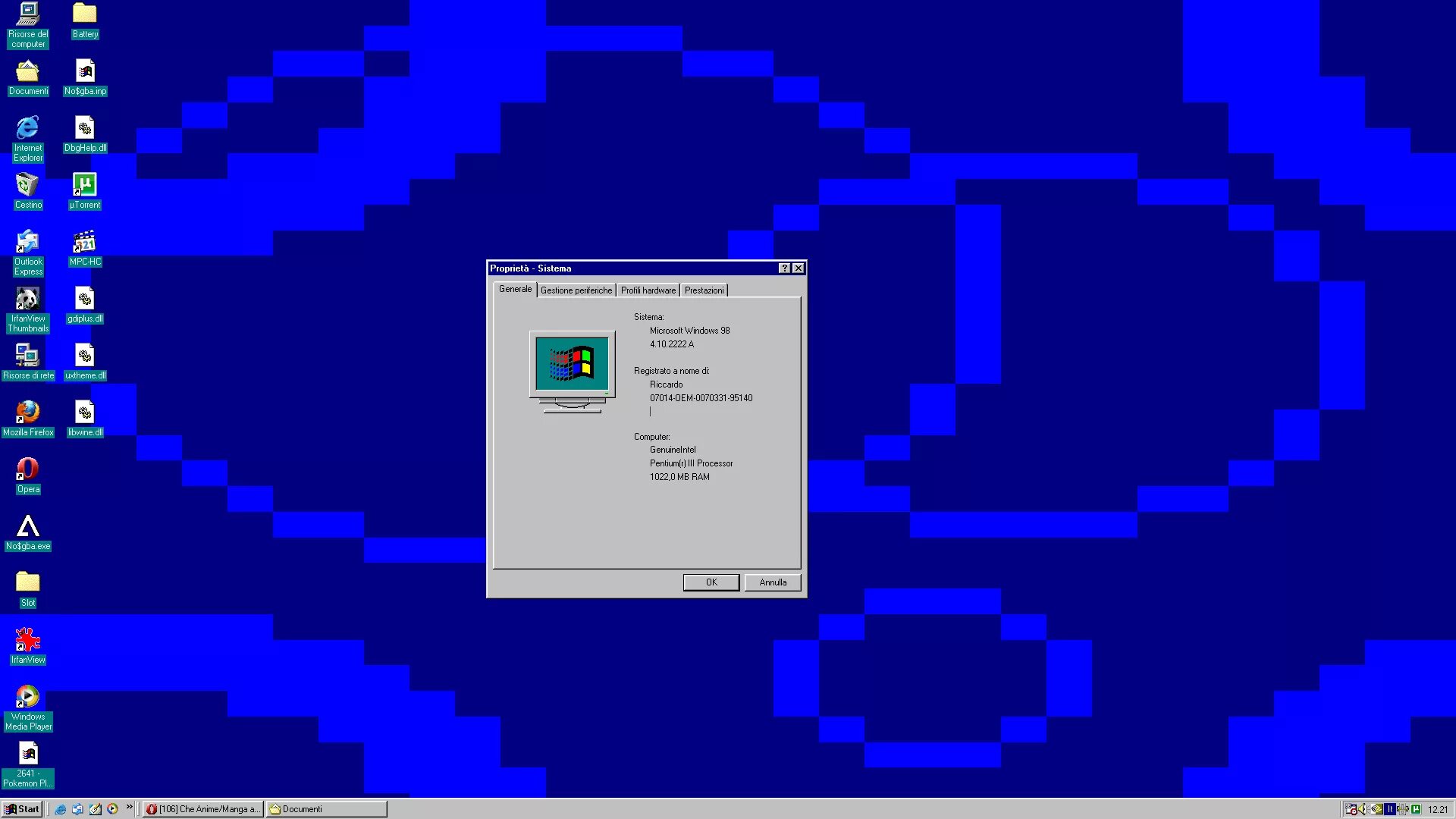Select the MPC-HC desktop shortcut
Screen dimensions: 1456x819
(x=85, y=248)
